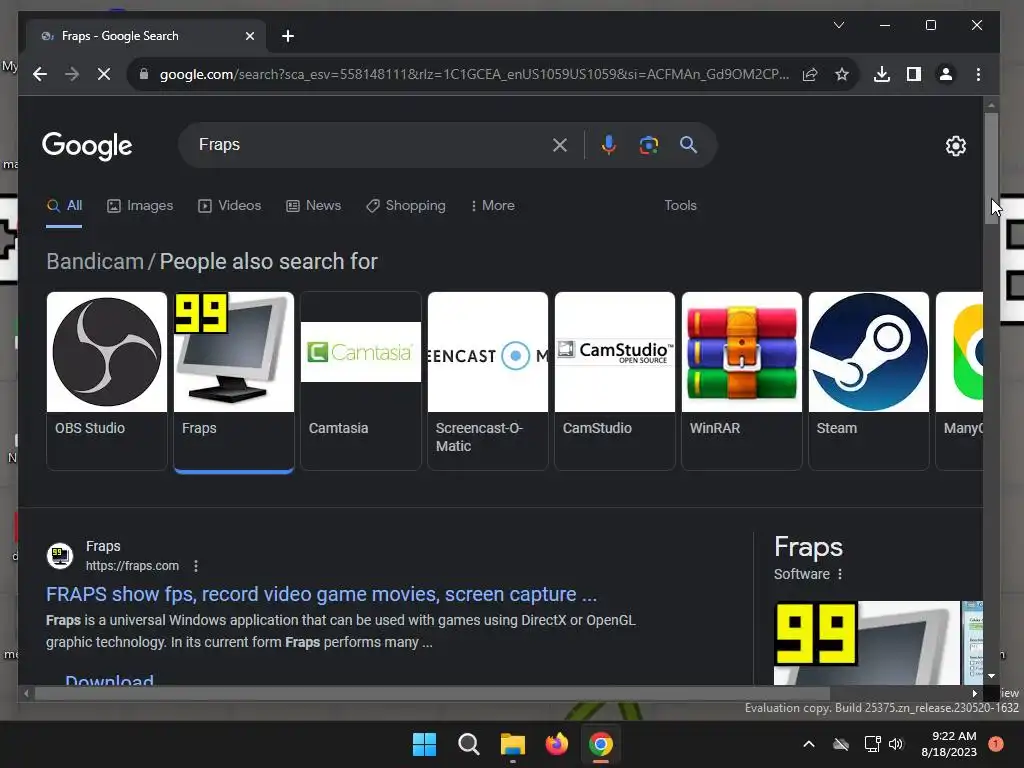Click the horizontal scrollbar thumb
1024x768 pixels.
432,694
